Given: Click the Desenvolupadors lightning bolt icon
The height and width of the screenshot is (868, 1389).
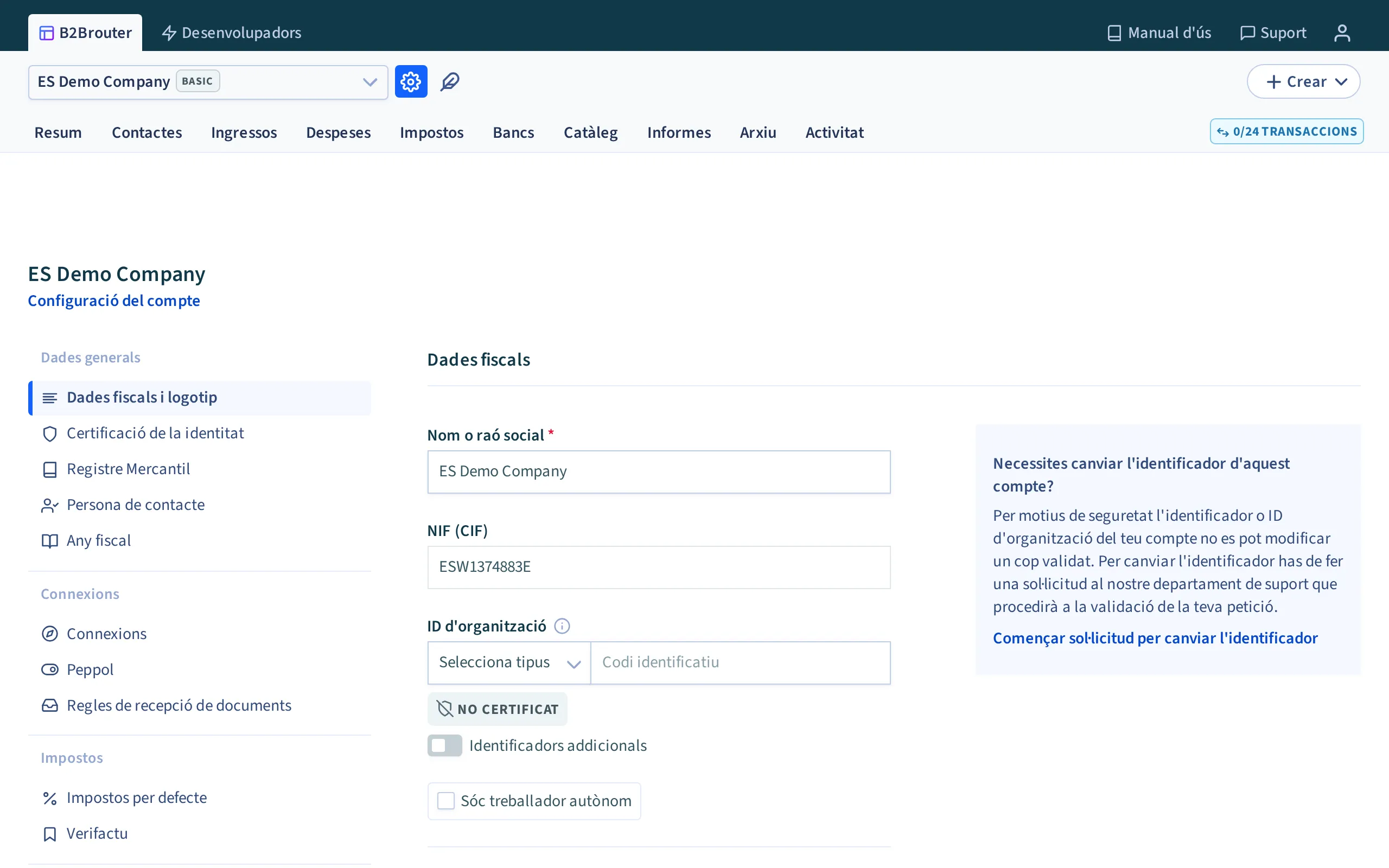Looking at the screenshot, I should click(169, 33).
